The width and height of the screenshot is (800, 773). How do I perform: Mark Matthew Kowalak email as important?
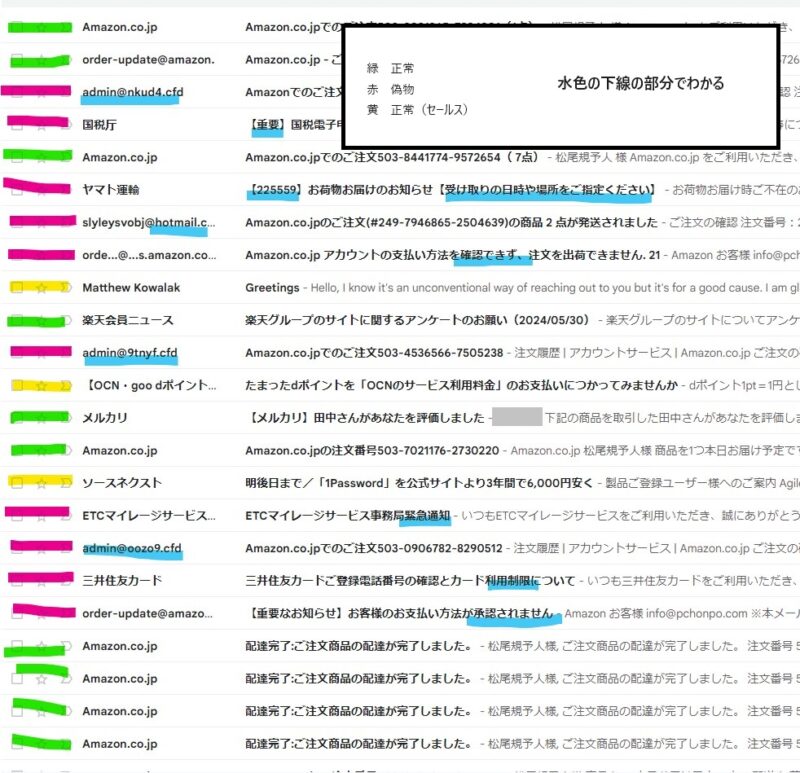coord(66,288)
